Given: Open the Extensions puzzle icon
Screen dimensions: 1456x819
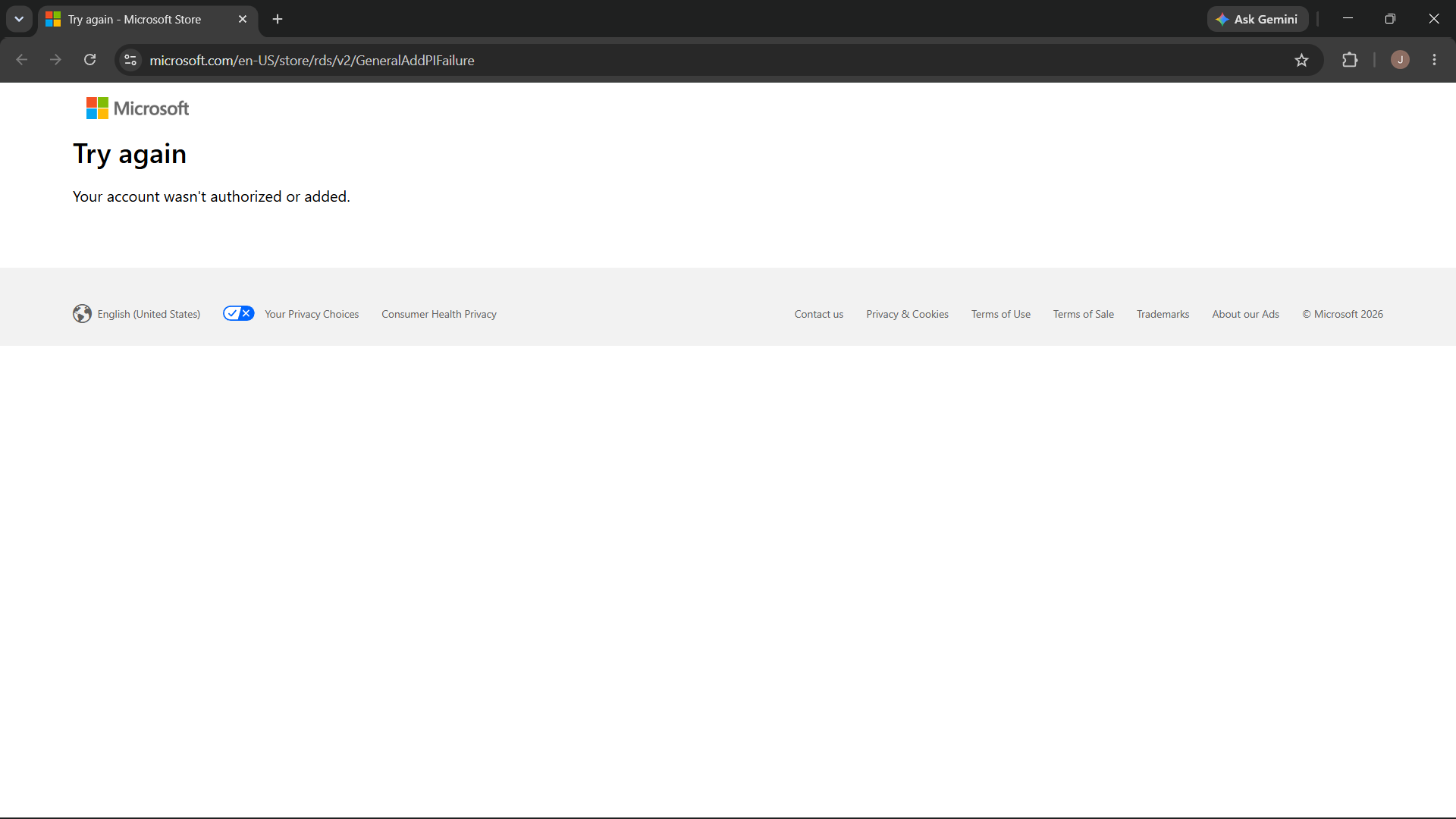Looking at the screenshot, I should pyautogui.click(x=1350, y=60).
